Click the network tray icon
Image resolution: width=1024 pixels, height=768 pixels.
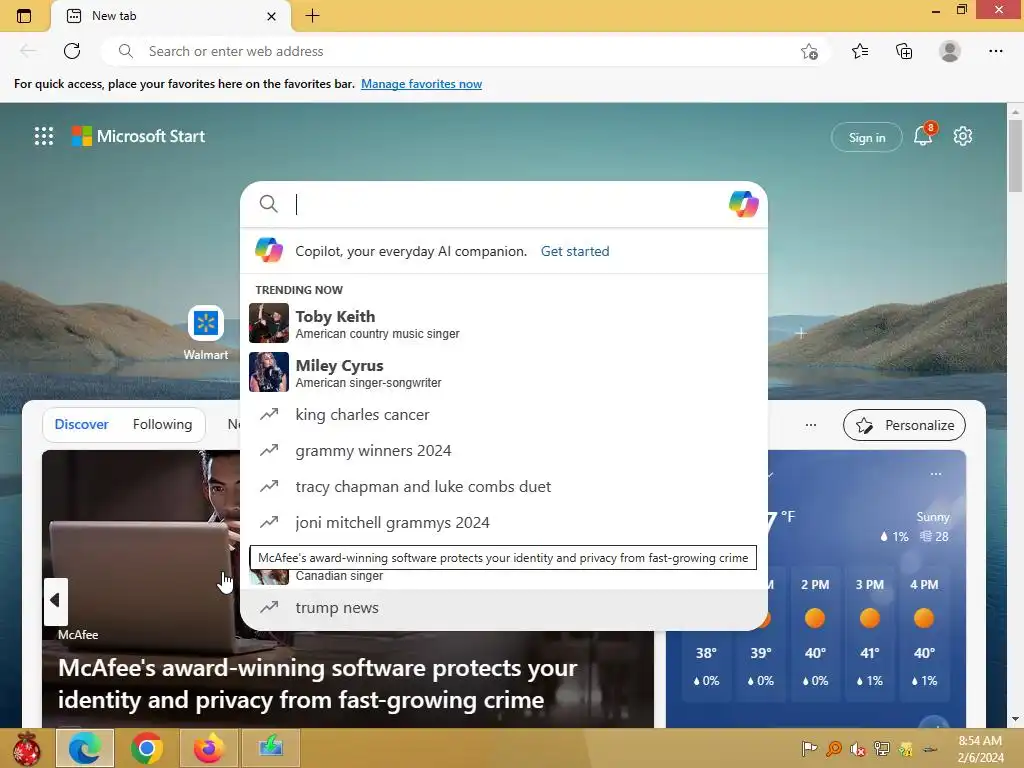(x=882, y=748)
